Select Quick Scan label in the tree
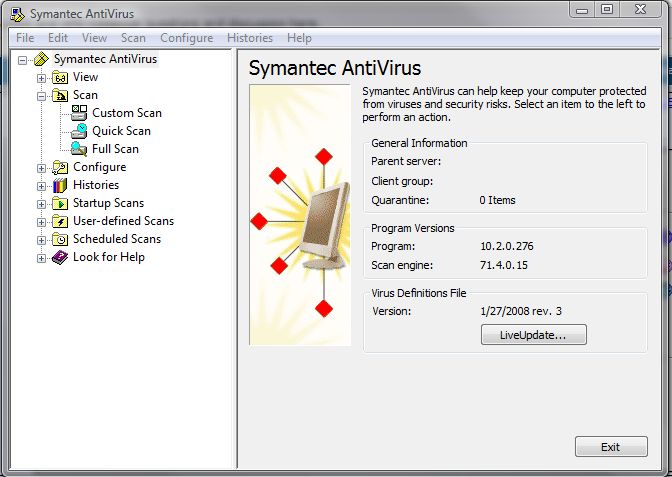The image size is (672, 477). click(121, 131)
